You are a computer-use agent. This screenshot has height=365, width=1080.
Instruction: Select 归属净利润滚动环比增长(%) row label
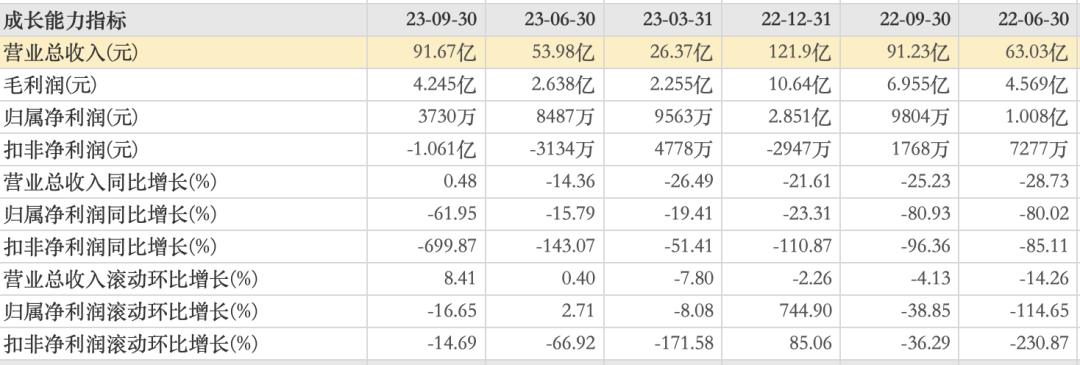point(130,311)
